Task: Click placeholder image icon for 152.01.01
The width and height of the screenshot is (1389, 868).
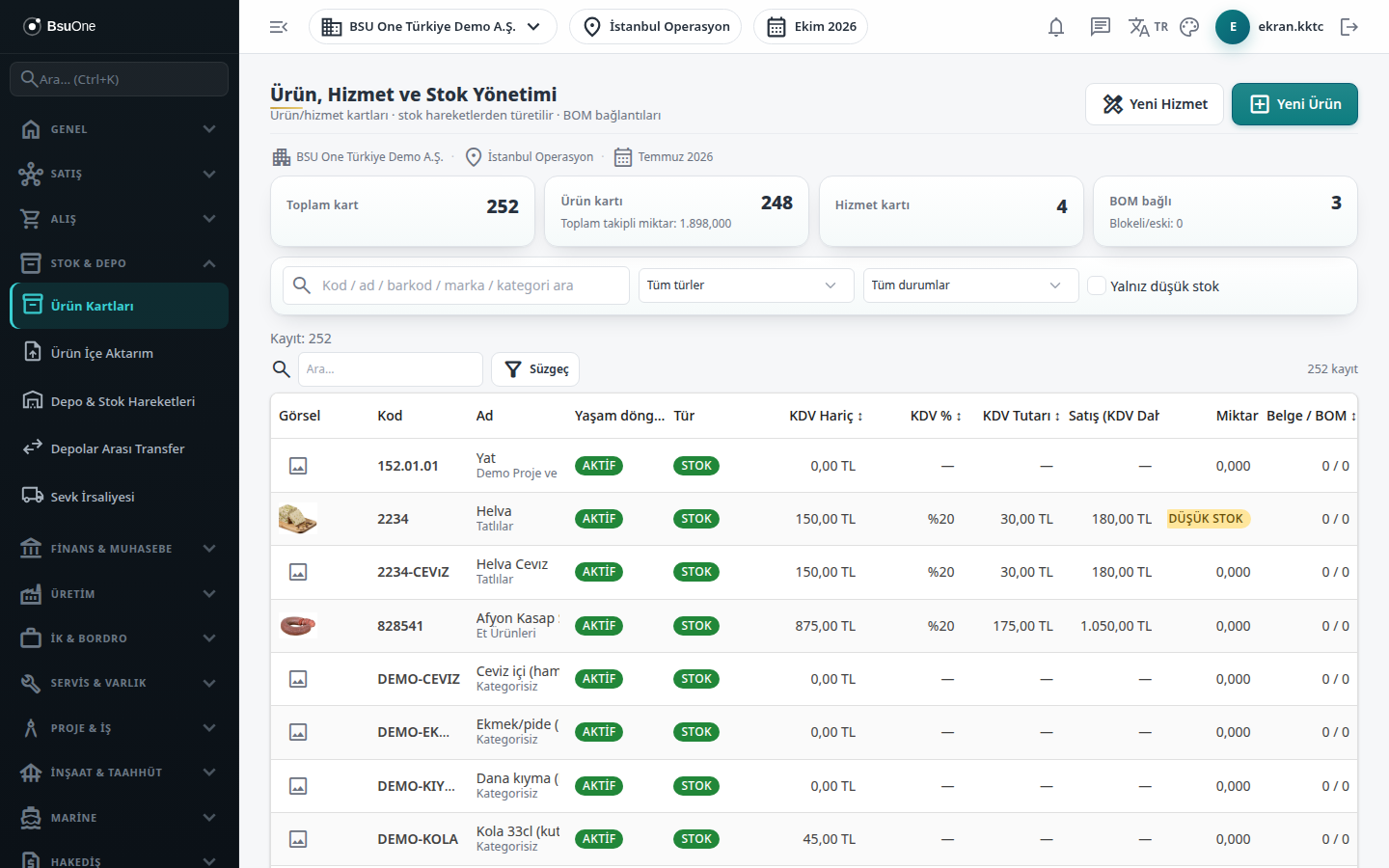Action: coord(298,466)
